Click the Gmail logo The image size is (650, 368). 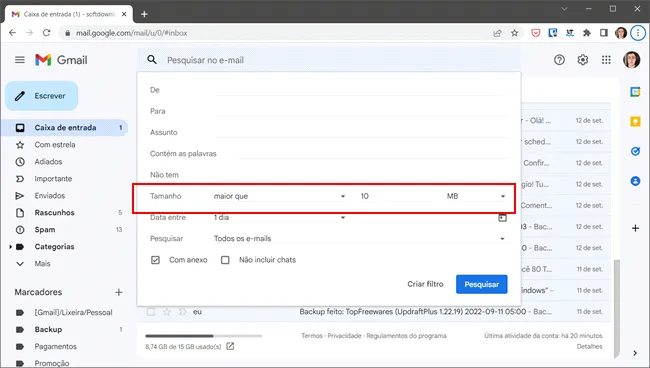click(61, 60)
